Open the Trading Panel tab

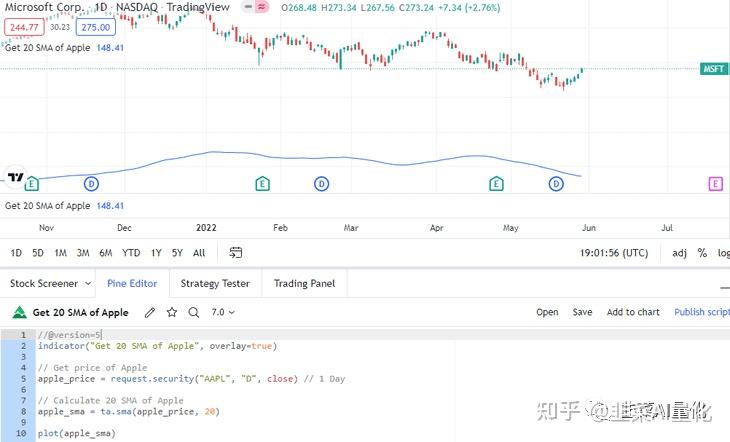point(304,283)
